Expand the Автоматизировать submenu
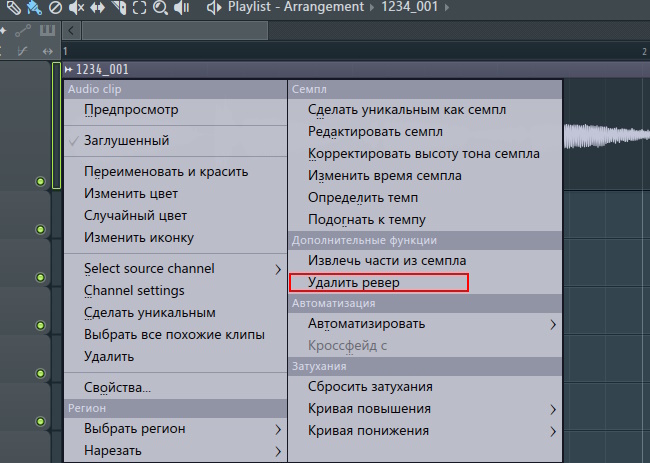 click(x=425, y=324)
